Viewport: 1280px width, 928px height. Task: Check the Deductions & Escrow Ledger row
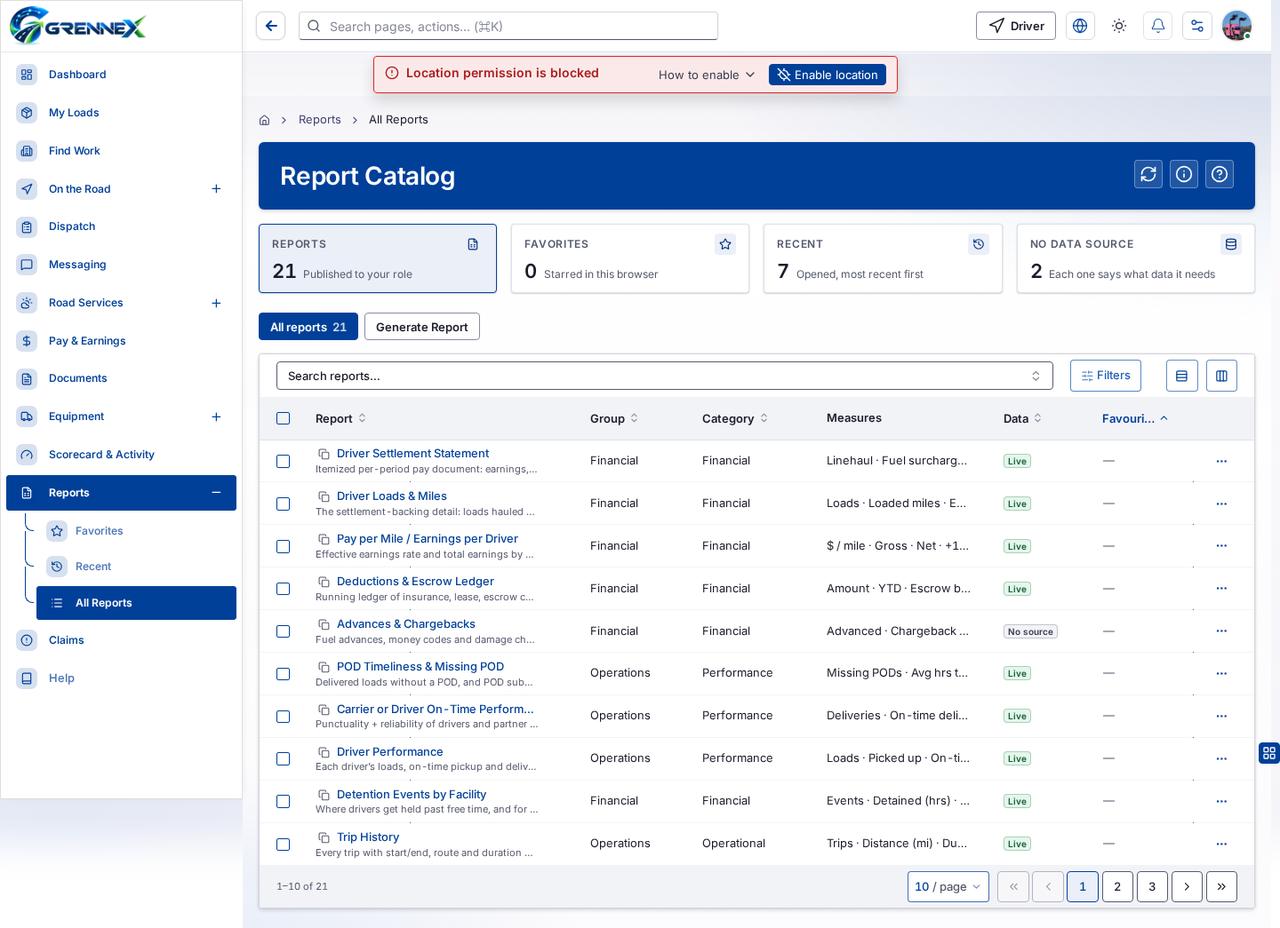[283, 589]
